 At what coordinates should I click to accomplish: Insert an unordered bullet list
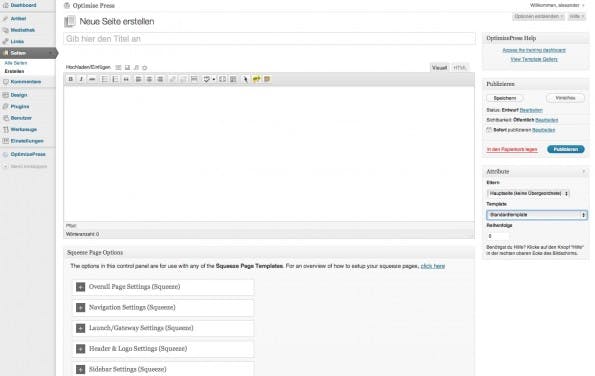[x=105, y=79]
